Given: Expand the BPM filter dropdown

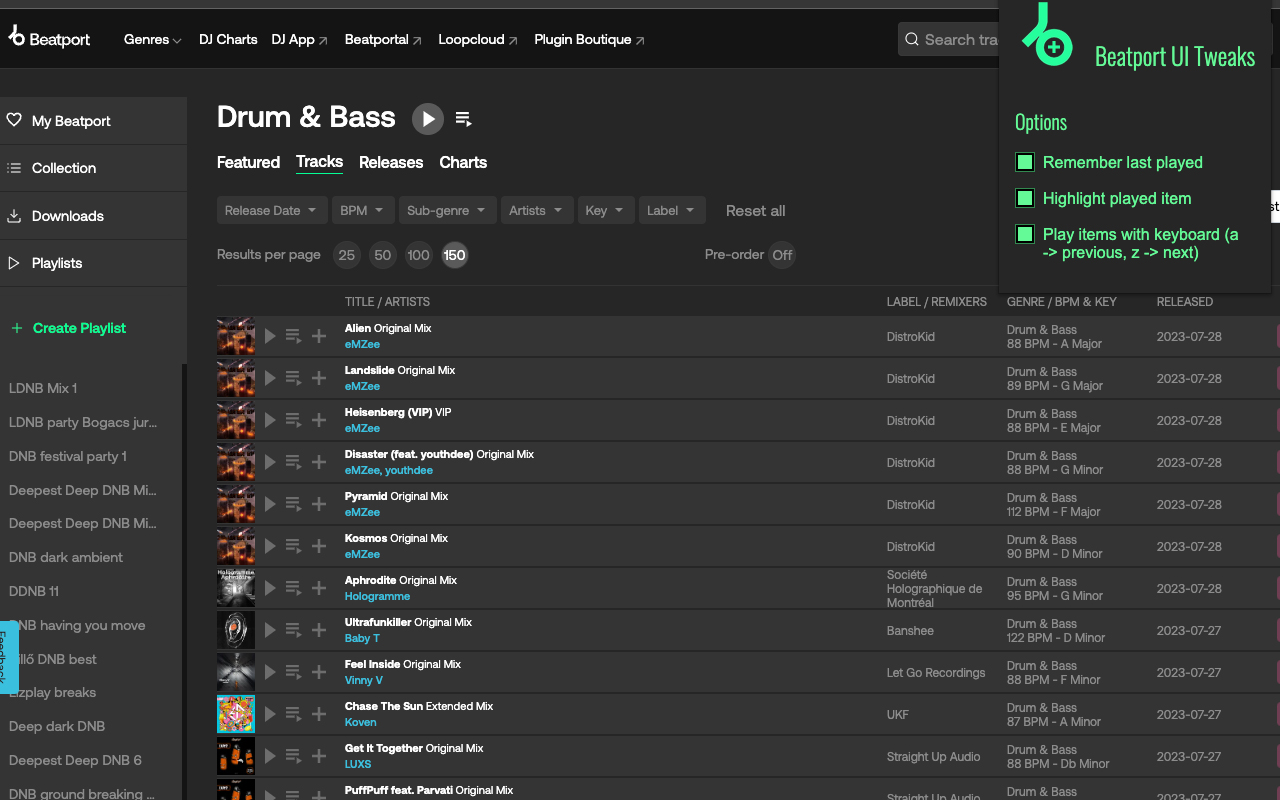Looking at the screenshot, I should [362, 210].
